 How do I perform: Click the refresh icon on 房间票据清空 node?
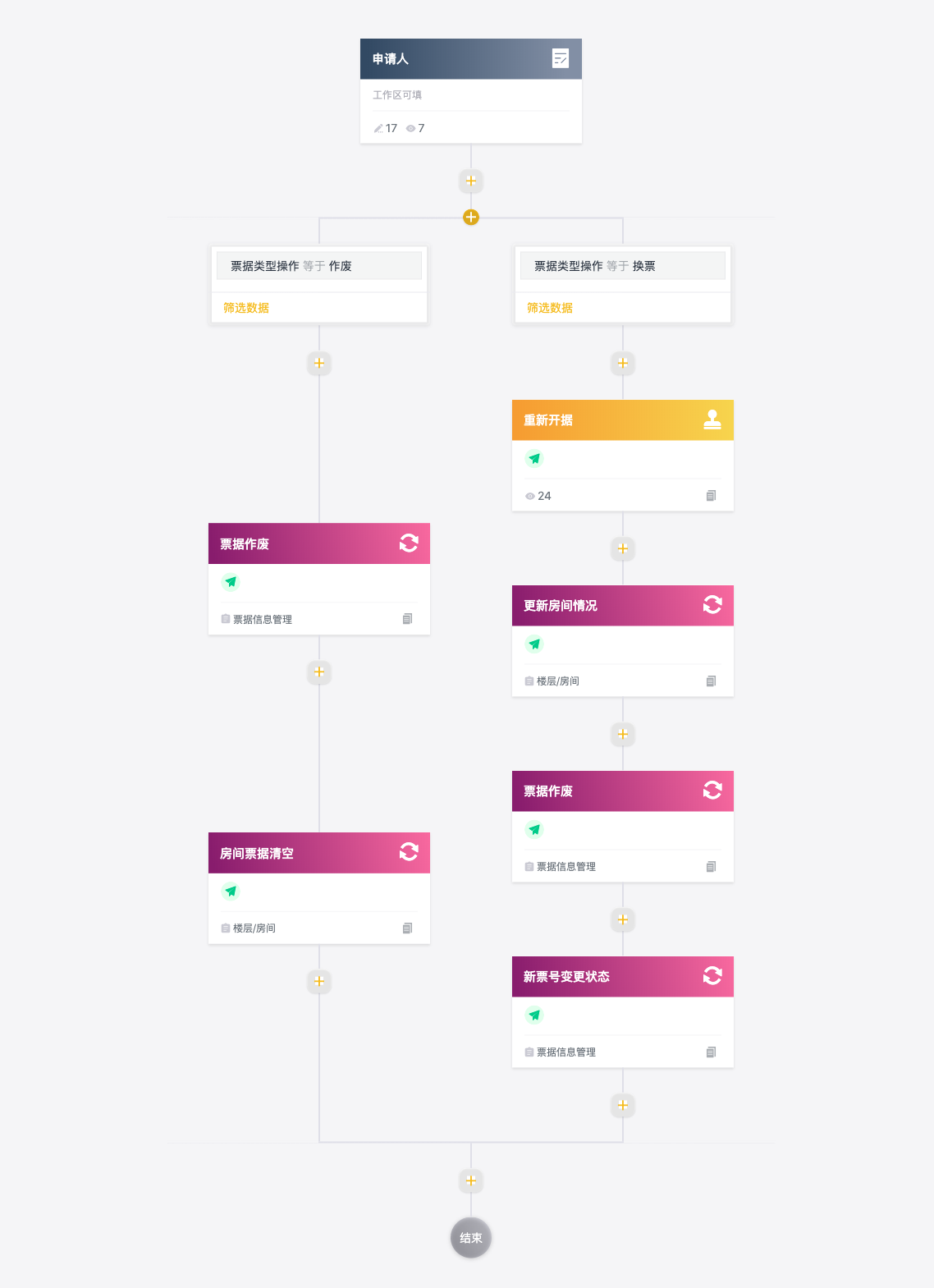coord(409,852)
